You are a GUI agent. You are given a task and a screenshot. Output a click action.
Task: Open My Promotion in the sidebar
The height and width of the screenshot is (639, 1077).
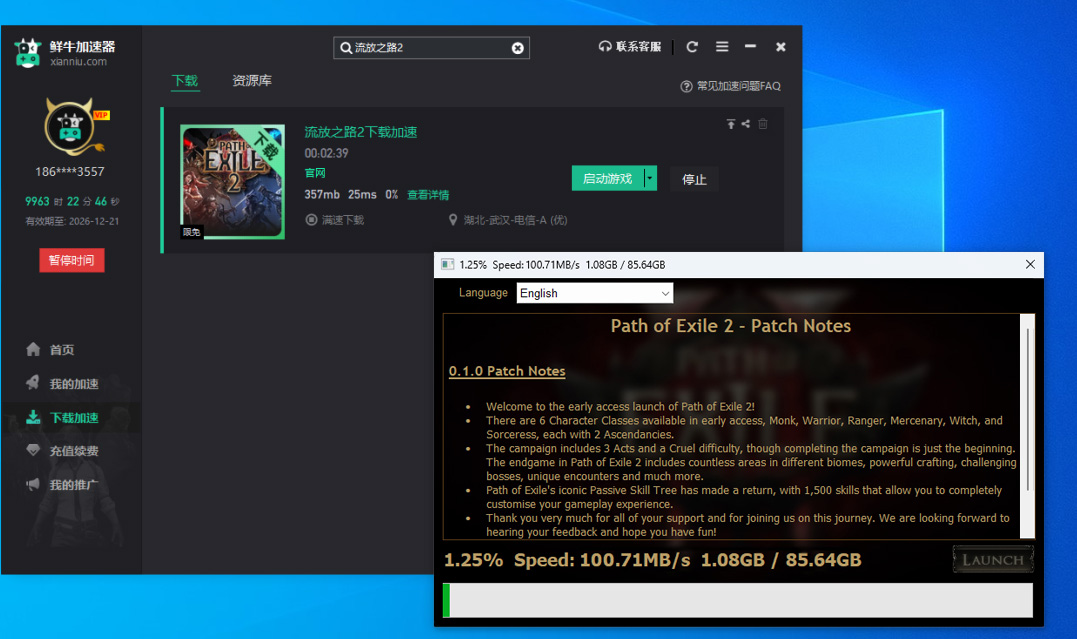coord(62,484)
